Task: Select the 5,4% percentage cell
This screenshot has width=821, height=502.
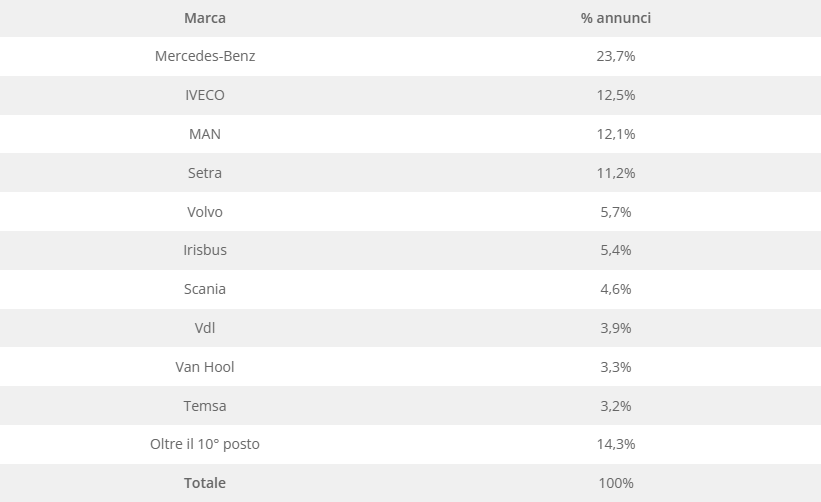Action: pyautogui.click(x=616, y=250)
